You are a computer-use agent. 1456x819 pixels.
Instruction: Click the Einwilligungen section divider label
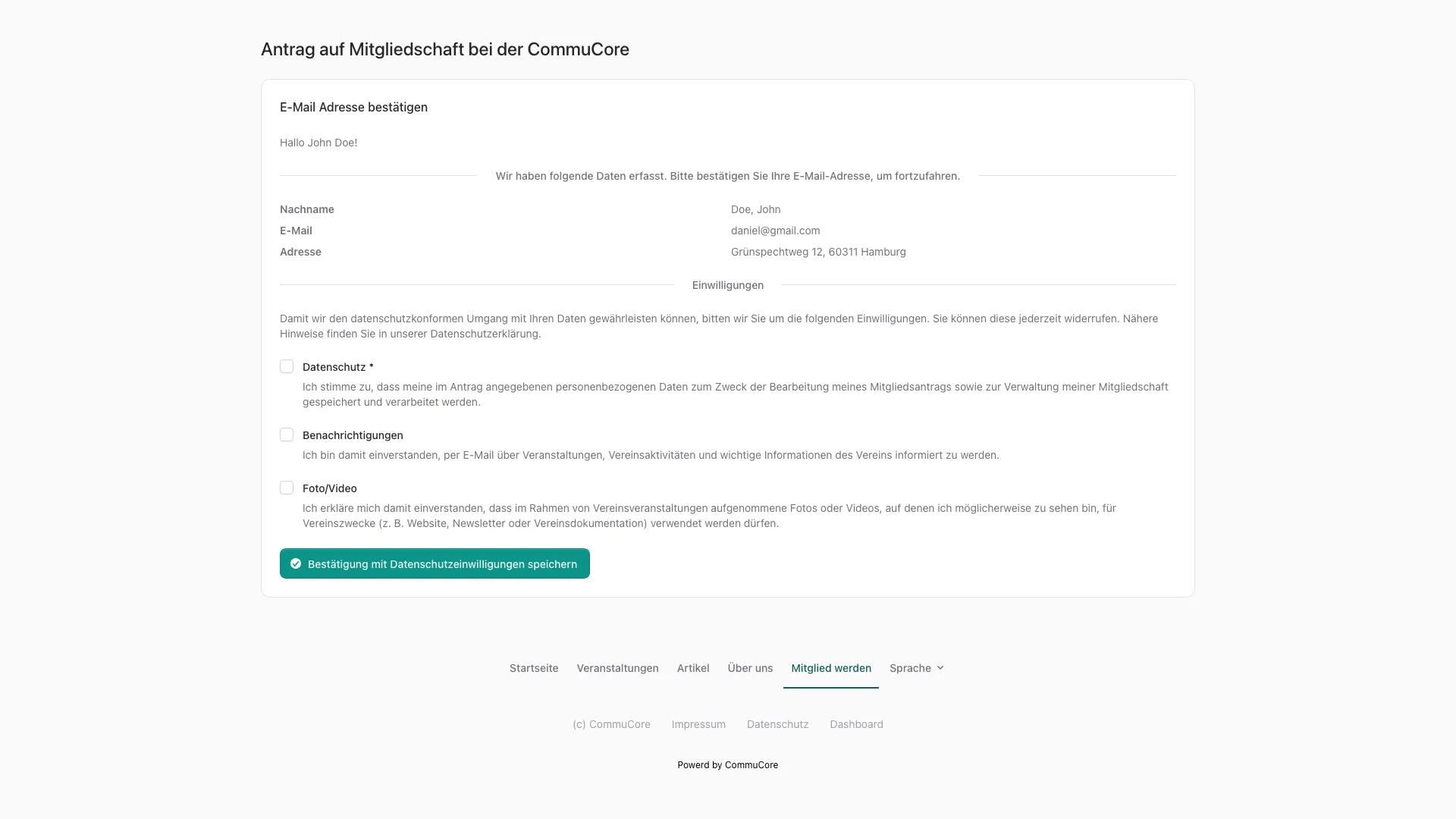coord(727,285)
